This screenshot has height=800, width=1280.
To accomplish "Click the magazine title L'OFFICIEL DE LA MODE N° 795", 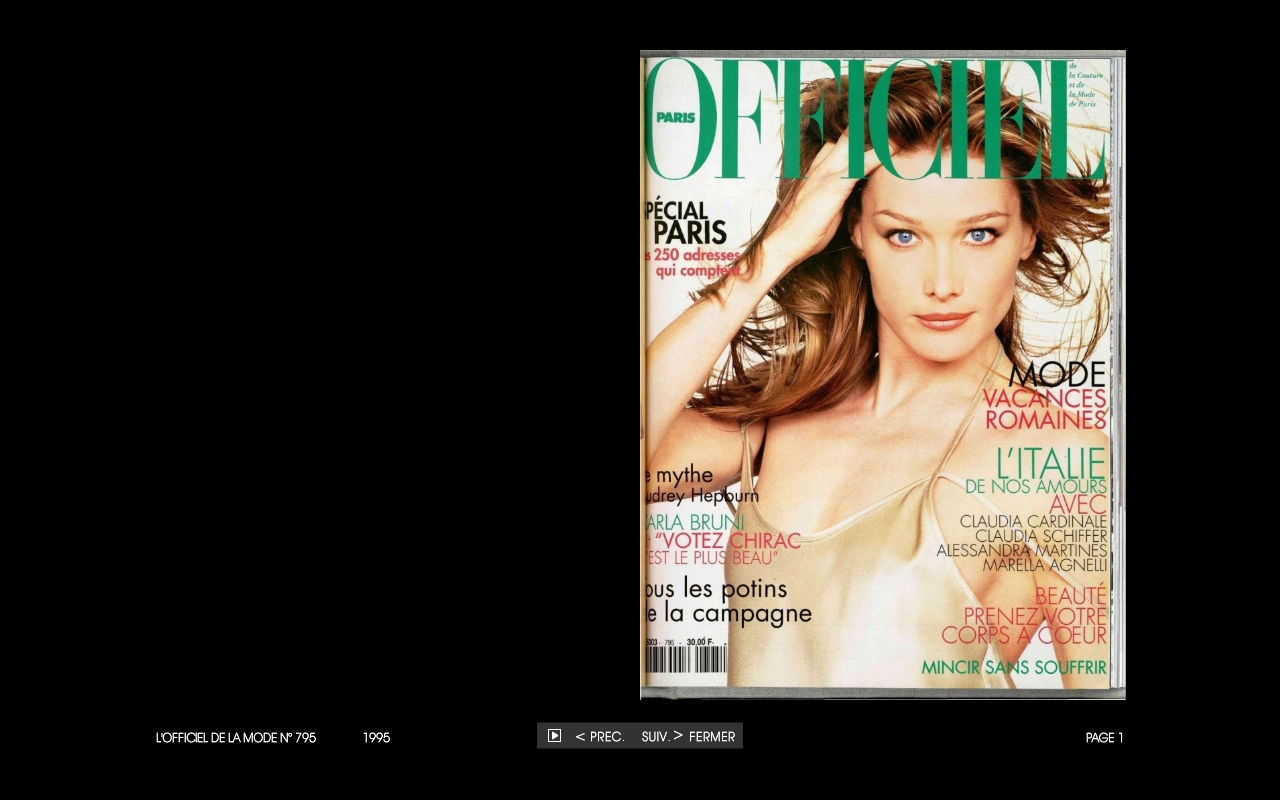I will tap(236, 738).
